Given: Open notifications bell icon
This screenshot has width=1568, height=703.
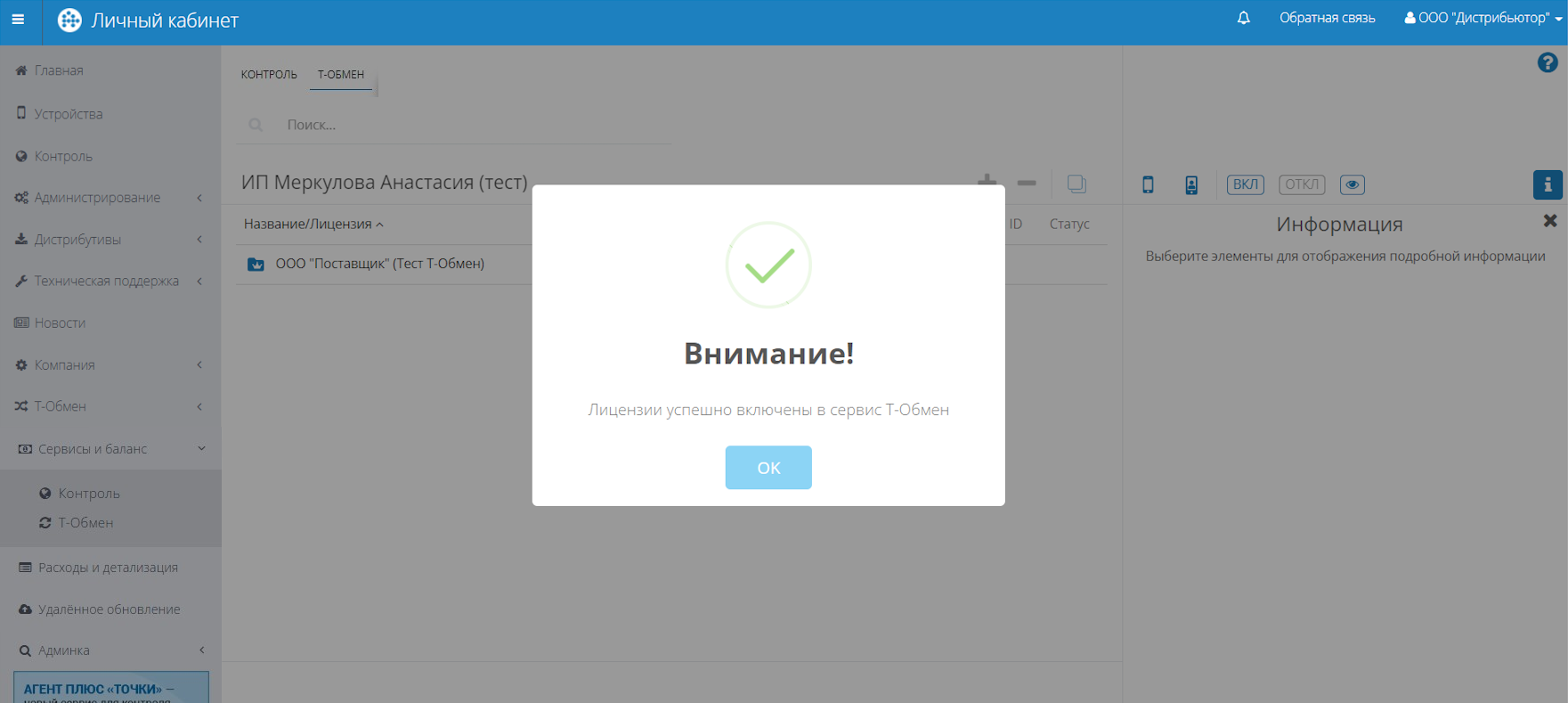Looking at the screenshot, I should tap(1243, 18).
